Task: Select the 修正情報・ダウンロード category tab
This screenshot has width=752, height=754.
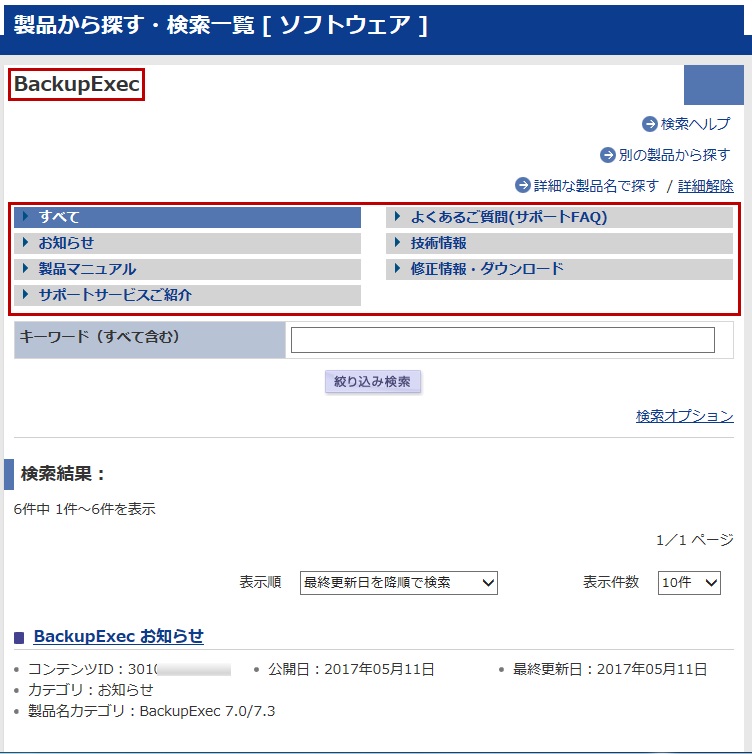Action: [x=559, y=269]
